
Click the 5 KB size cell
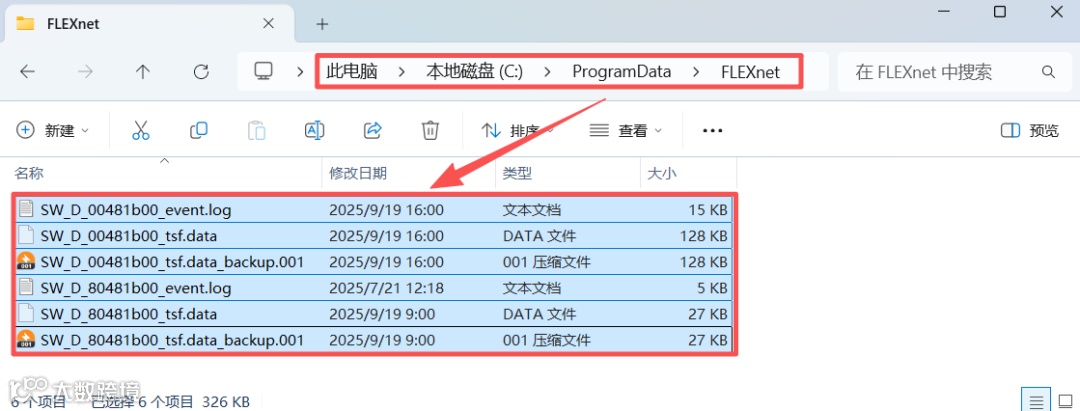pos(712,288)
